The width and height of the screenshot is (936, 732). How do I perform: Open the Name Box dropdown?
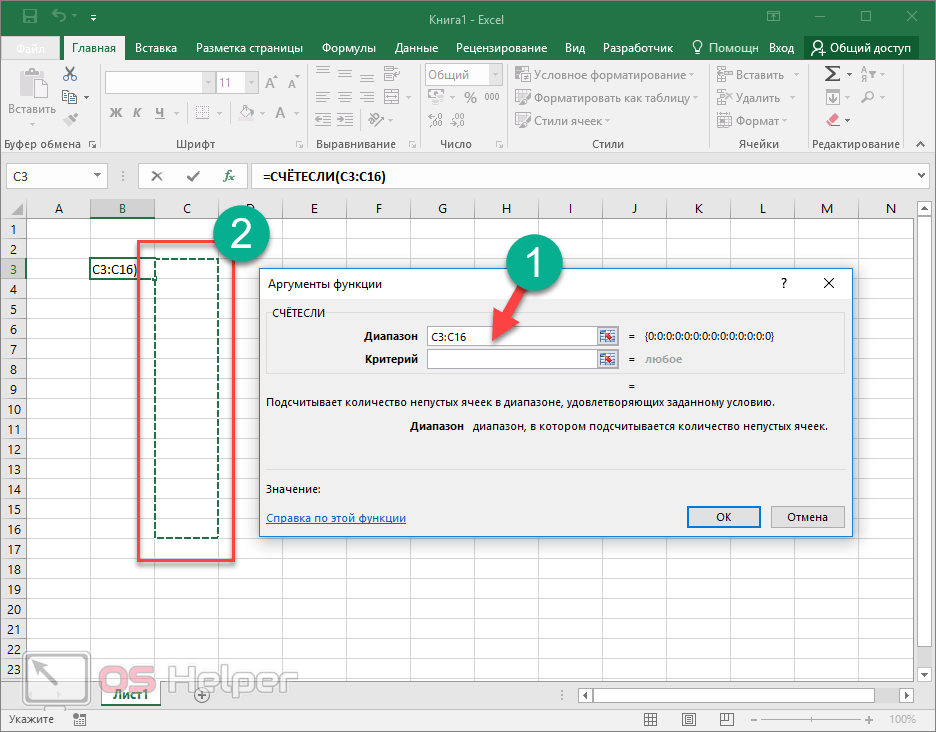click(x=98, y=176)
